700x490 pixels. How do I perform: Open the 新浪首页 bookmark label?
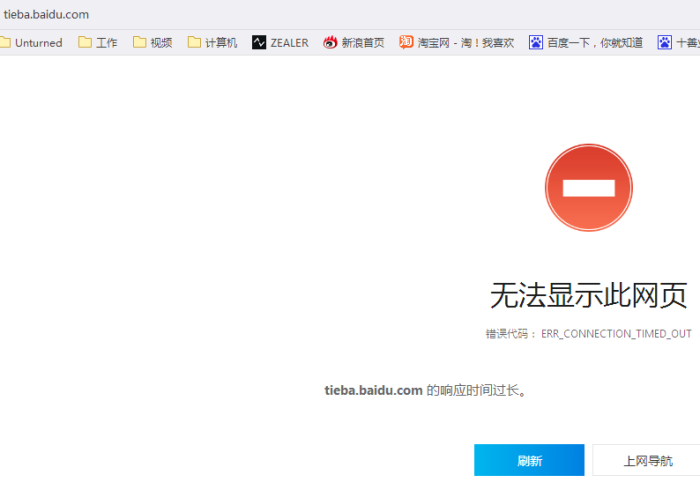(x=363, y=43)
